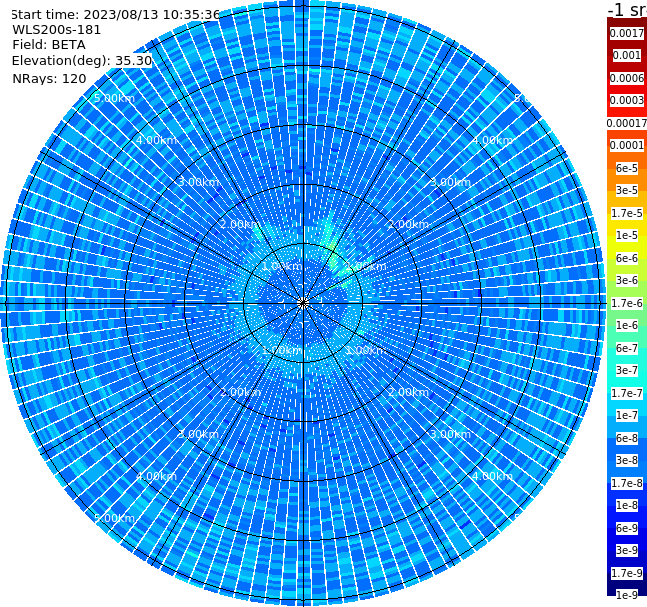Click the 4.00km range label in lower-right quadrant
Image resolution: width=647 pixels, height=607 pixels.
(492, 476)
